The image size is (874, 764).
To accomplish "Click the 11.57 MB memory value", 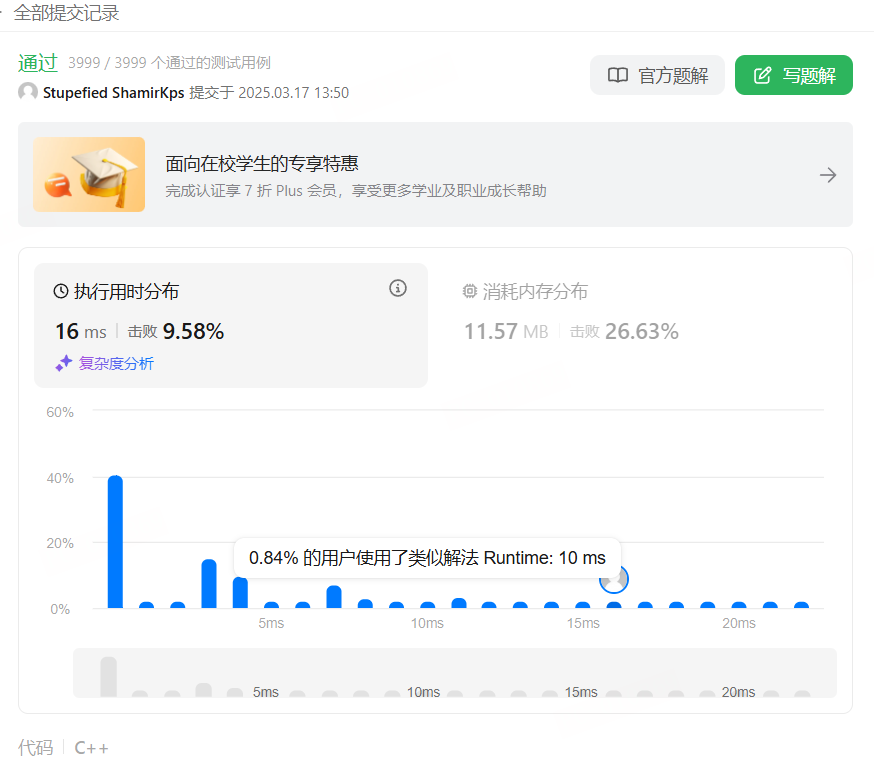I will [x=506, y=332].
